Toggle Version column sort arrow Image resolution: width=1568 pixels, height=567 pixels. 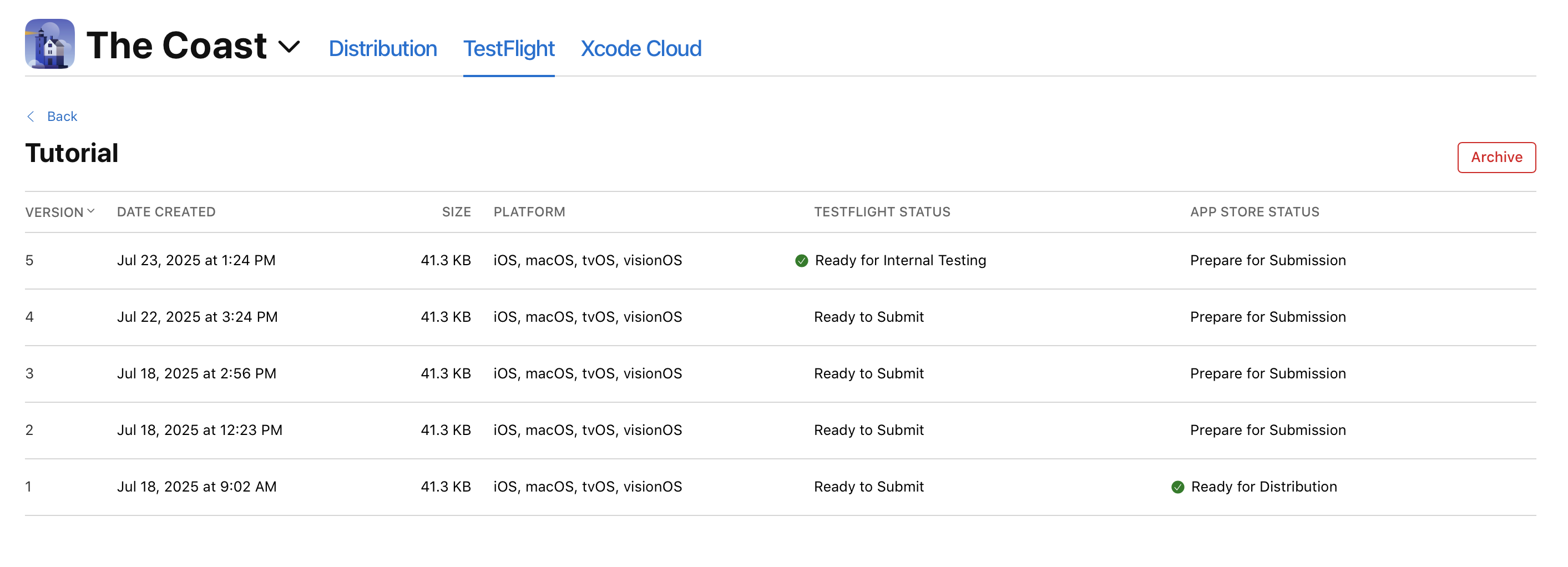pos(90,211)
